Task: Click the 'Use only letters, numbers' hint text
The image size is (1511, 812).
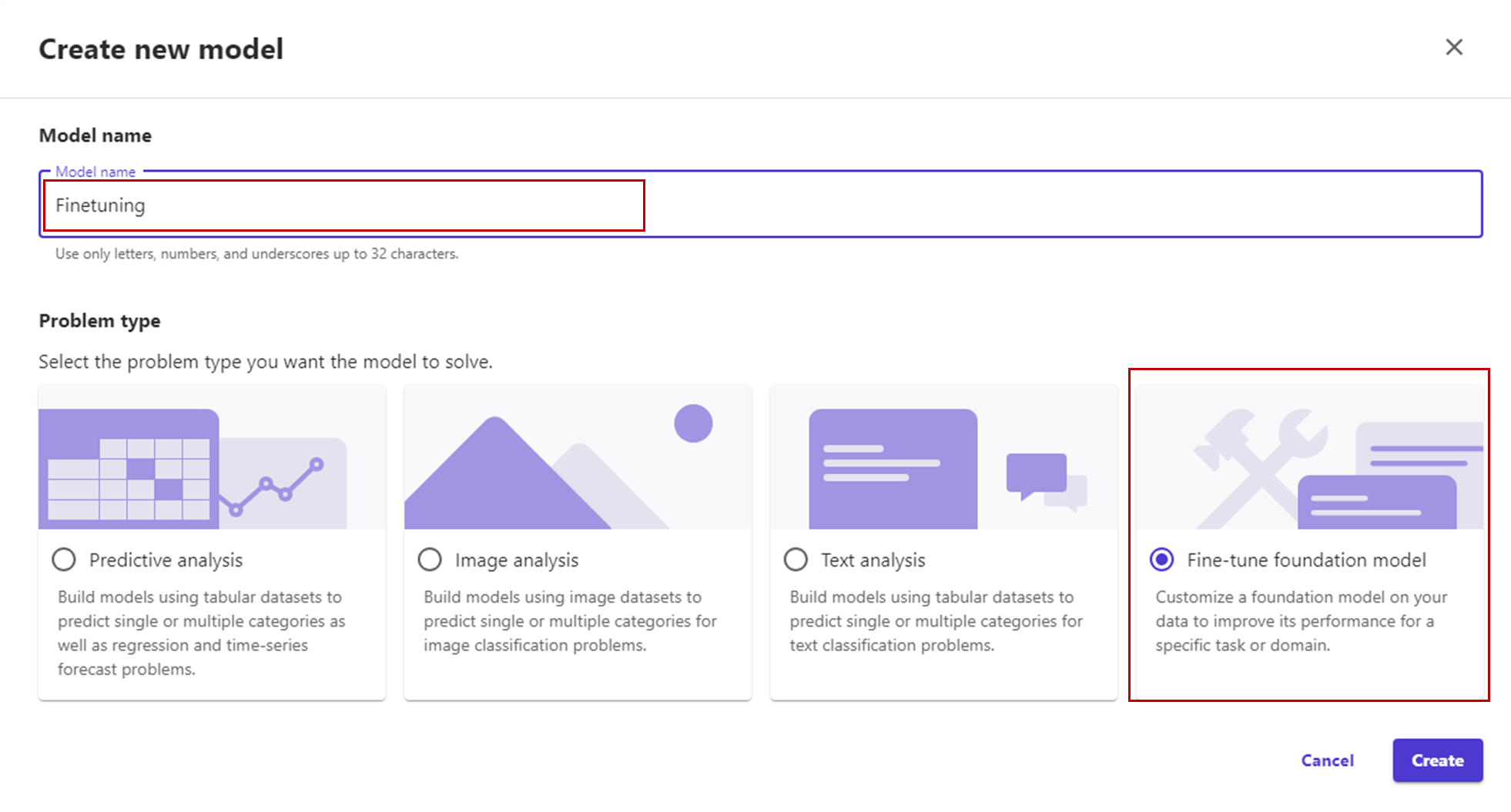Action: coord(256,253)
